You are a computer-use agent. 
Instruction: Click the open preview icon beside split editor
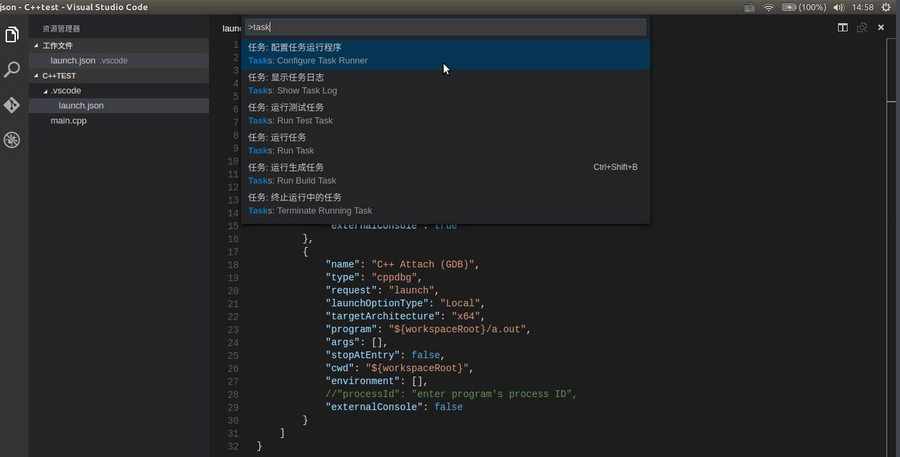coord(862,28)
